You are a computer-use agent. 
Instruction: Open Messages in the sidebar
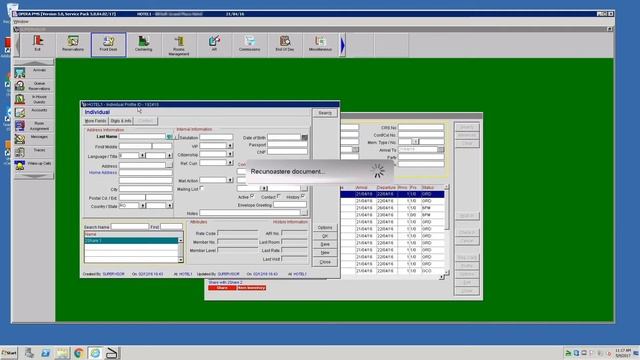tap(34, 139)
